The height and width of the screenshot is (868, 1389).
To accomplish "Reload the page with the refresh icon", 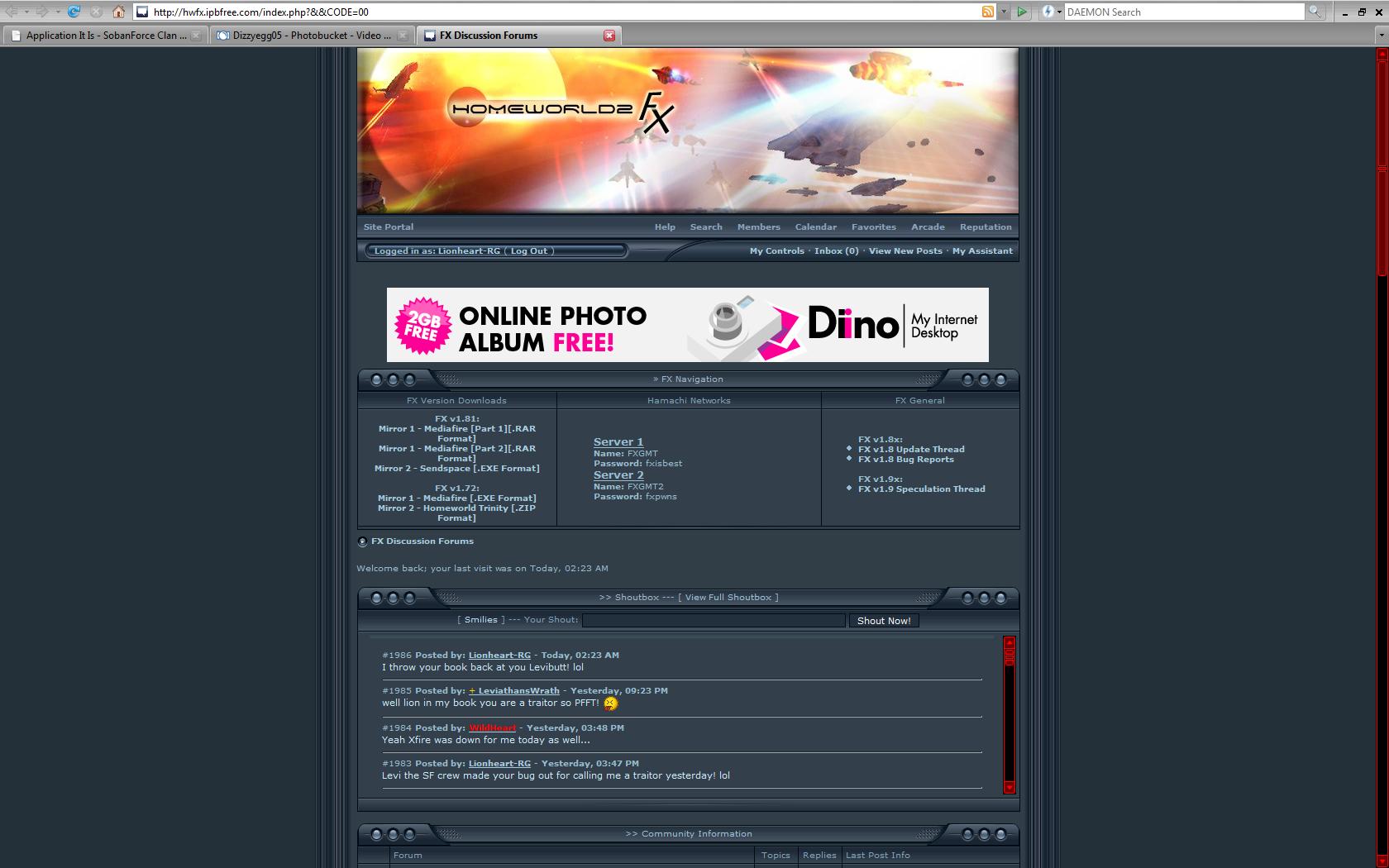I will [74, 12].
